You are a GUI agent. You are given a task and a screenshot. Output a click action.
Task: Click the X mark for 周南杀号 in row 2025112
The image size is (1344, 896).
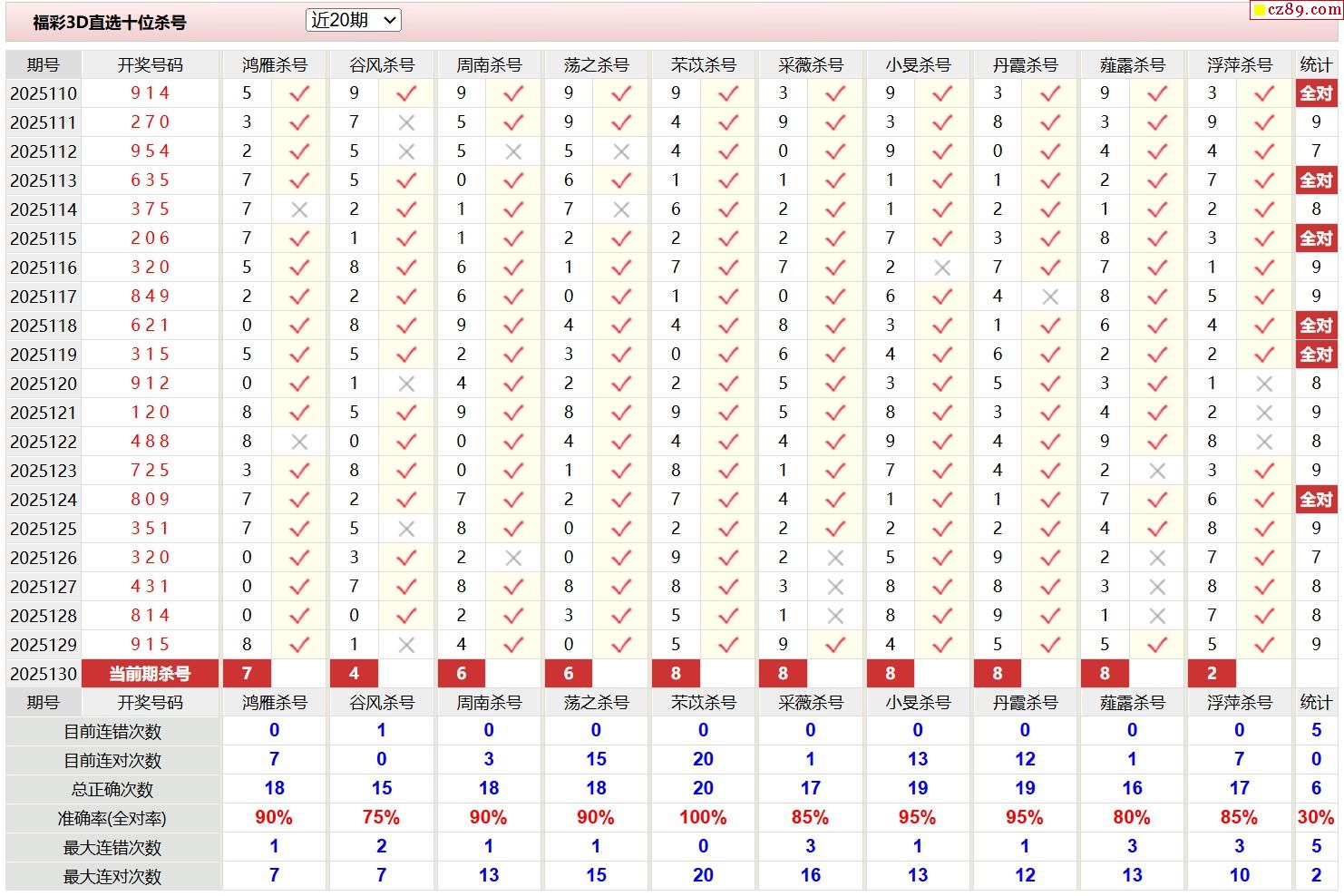(x=513, y=151)
